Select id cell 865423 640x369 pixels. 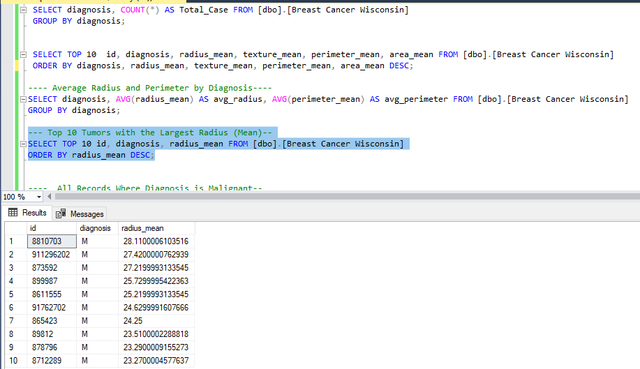(x=52, y=321)
